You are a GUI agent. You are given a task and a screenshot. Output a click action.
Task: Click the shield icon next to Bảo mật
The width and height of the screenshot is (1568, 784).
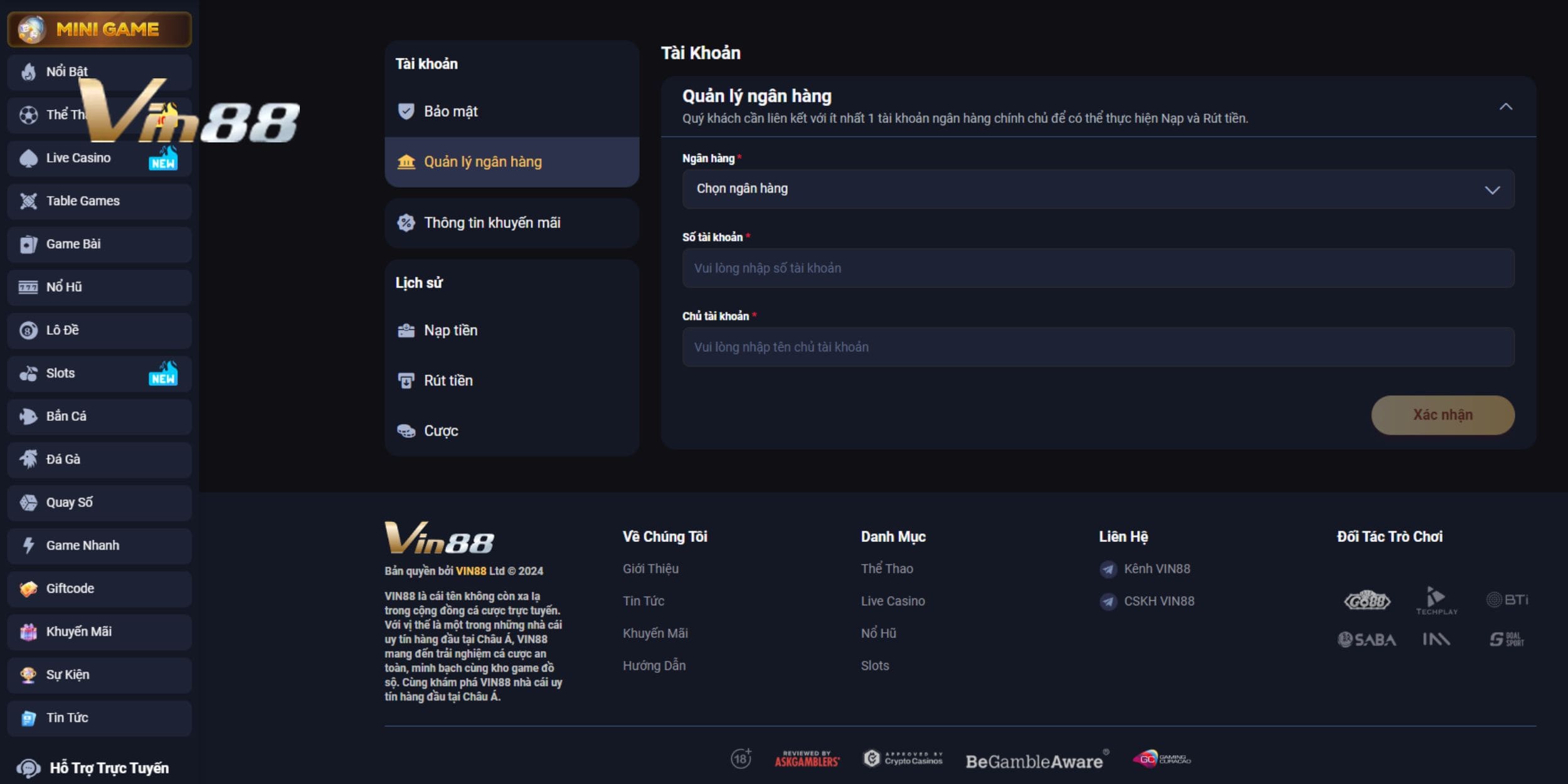(406, 112)
